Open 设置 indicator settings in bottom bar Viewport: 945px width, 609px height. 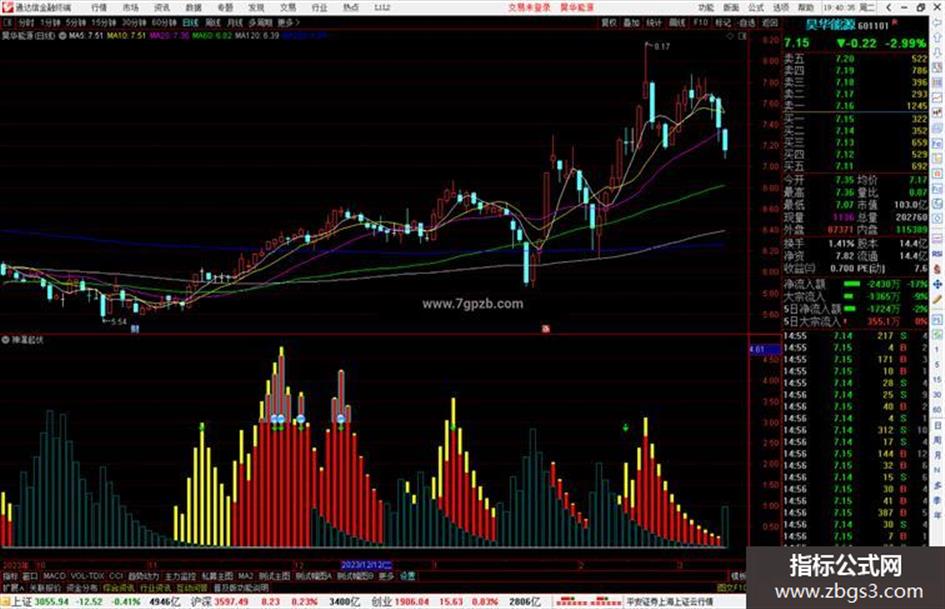tap(407, 576)
